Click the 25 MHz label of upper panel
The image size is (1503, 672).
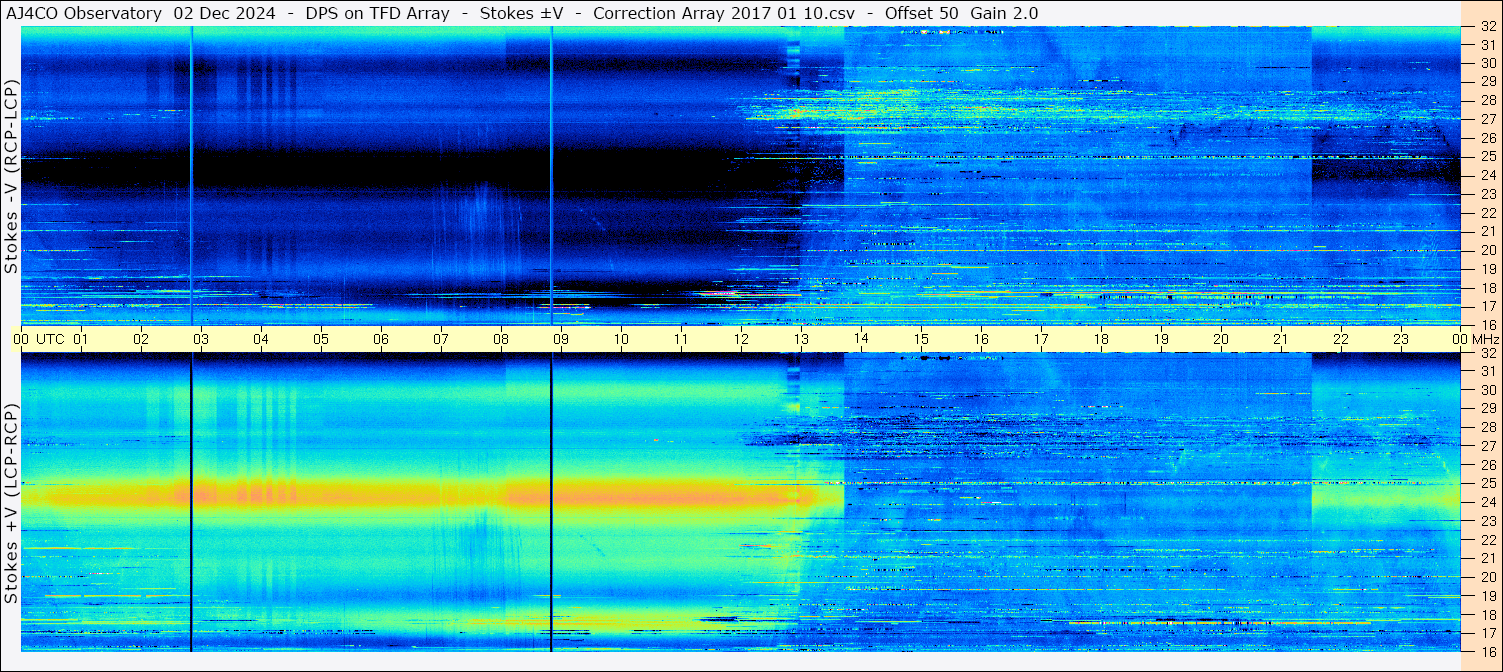1487,156
